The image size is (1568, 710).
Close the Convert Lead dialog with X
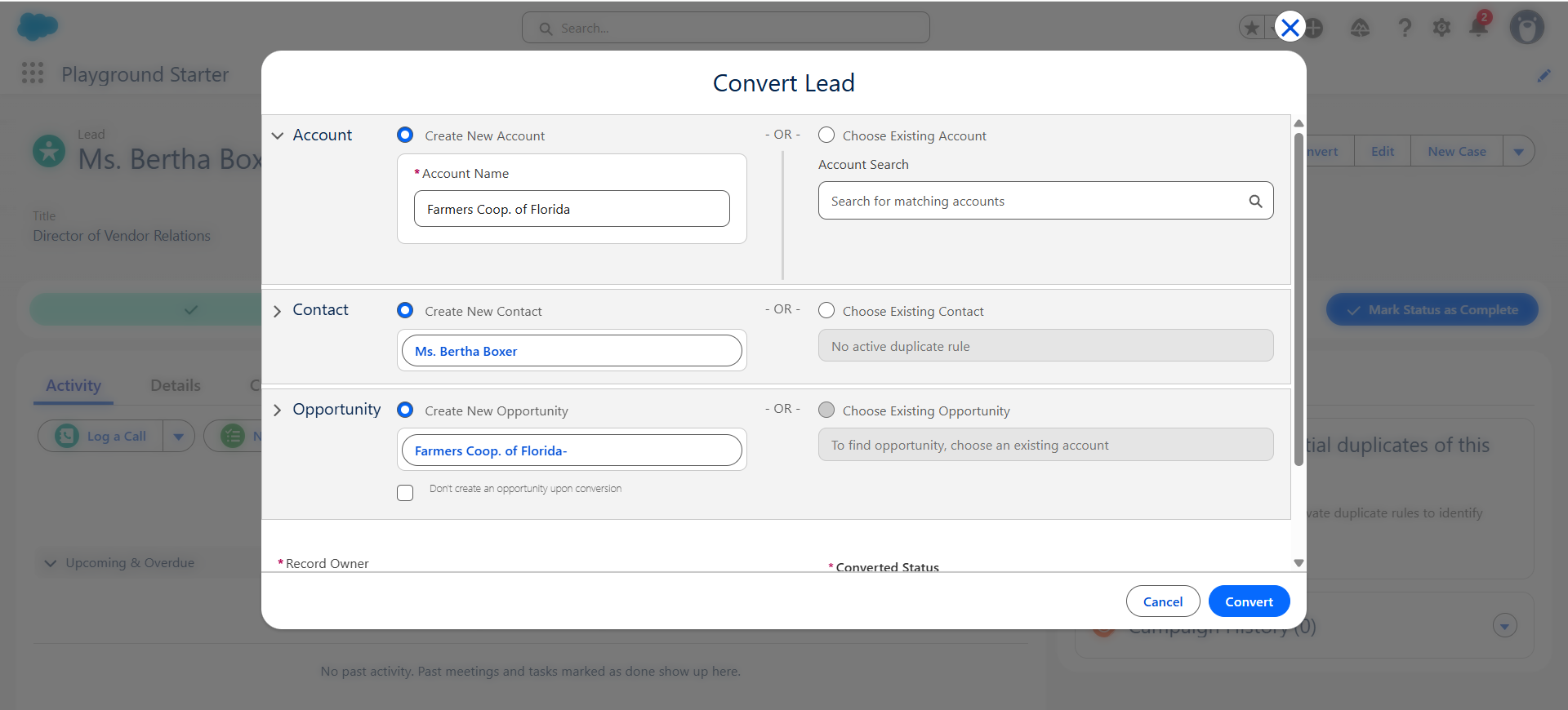click(x=1290, y=28)
